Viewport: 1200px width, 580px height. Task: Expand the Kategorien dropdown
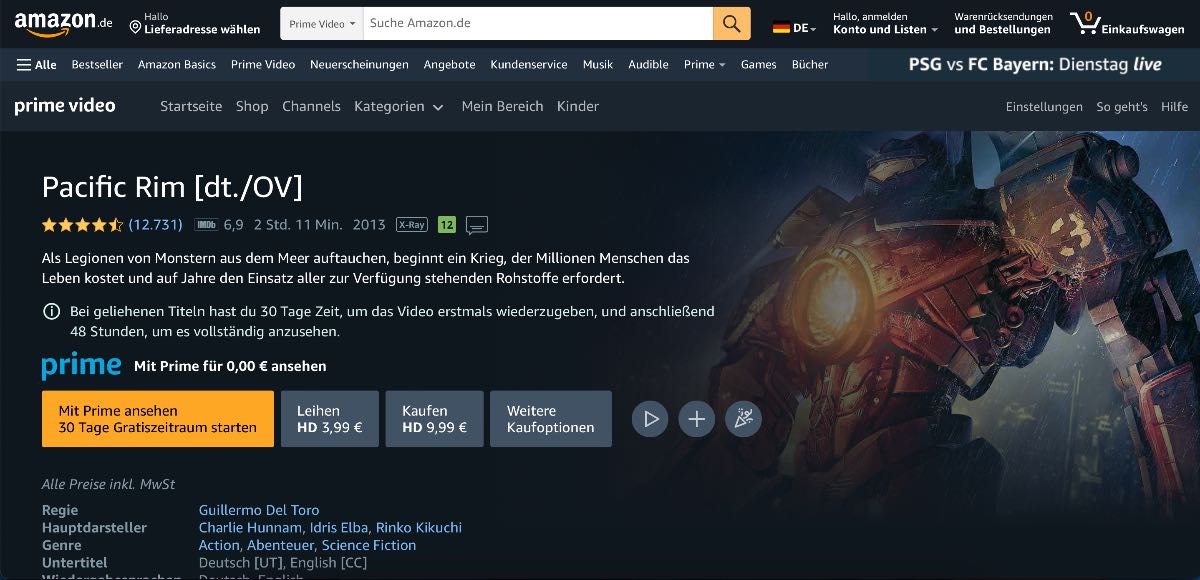[398, 106]
